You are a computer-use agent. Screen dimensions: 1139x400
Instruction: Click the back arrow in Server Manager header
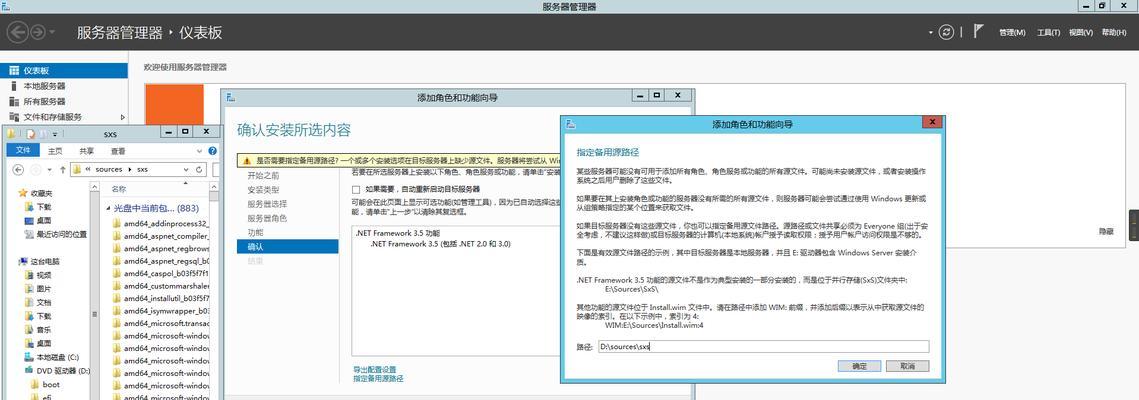17,32
